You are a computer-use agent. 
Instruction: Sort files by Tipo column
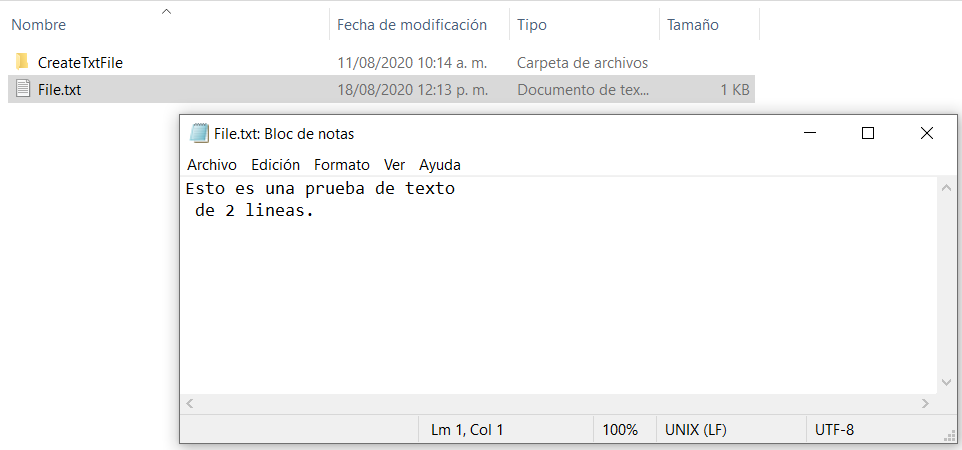532,25
